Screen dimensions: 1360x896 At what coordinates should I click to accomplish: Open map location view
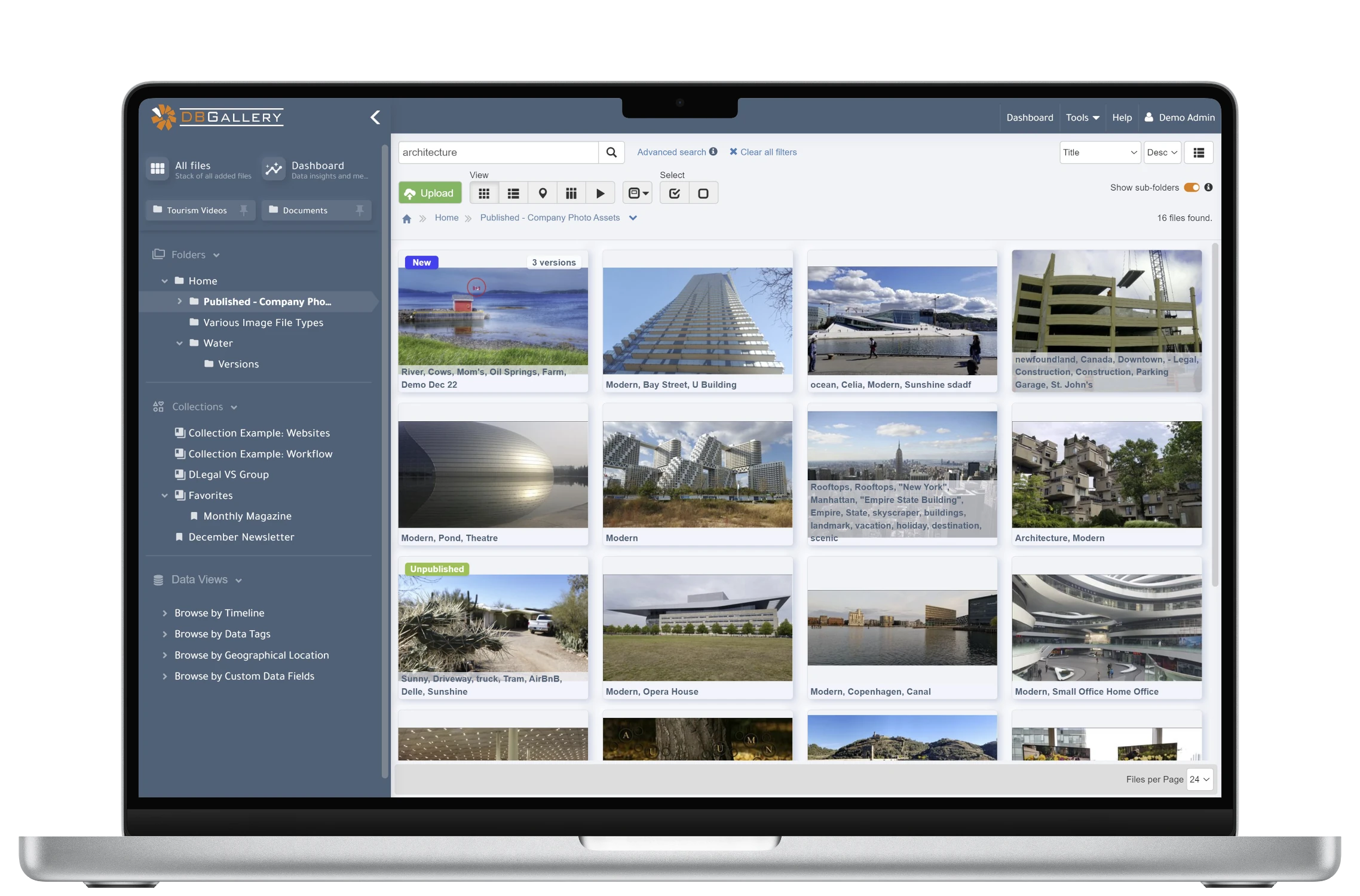point(543,194)
